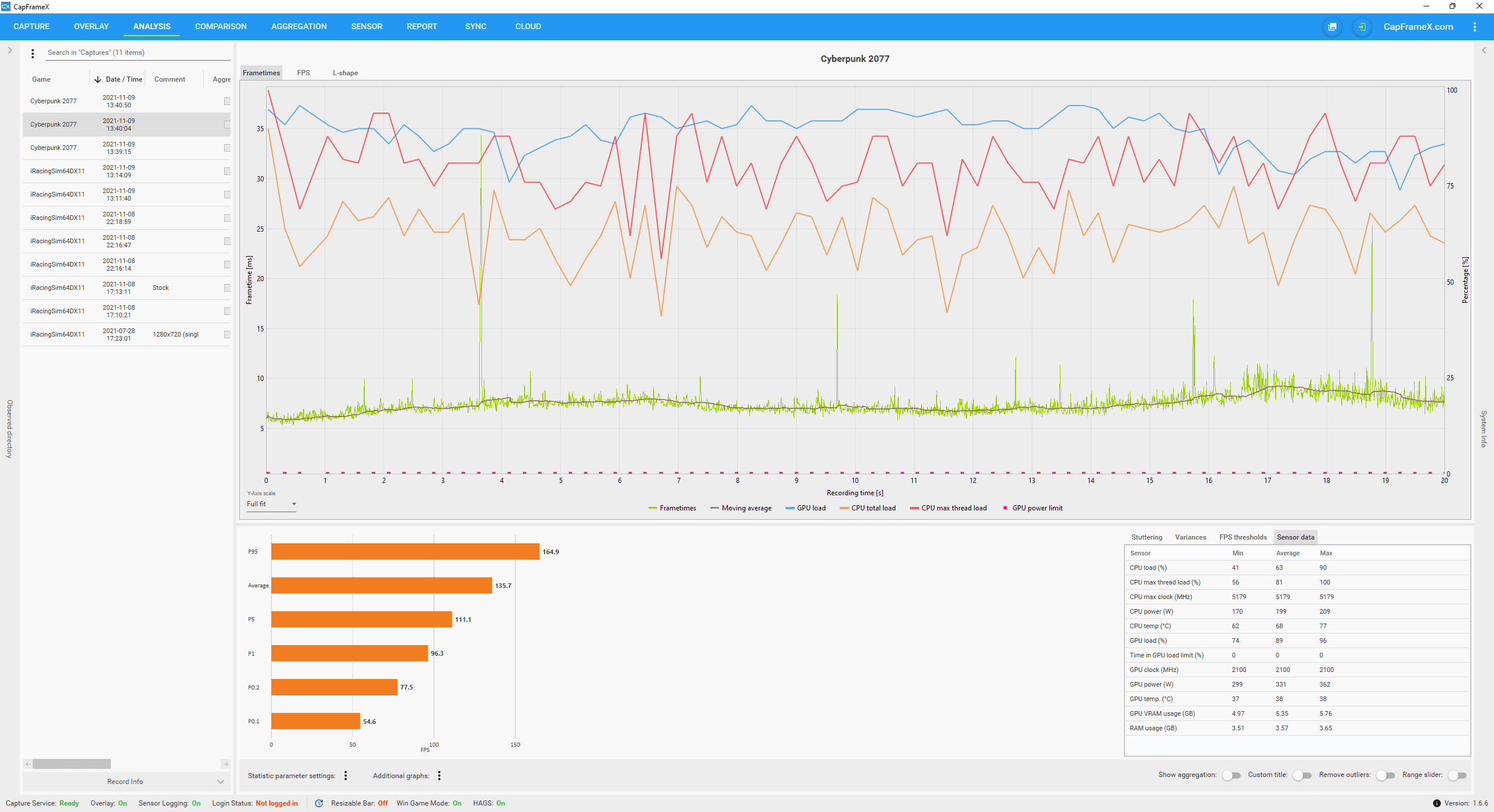Open the Y-Axis scale Full fit dropdown
Viewport: 1494px width, 812px height.
coord(271,504)
